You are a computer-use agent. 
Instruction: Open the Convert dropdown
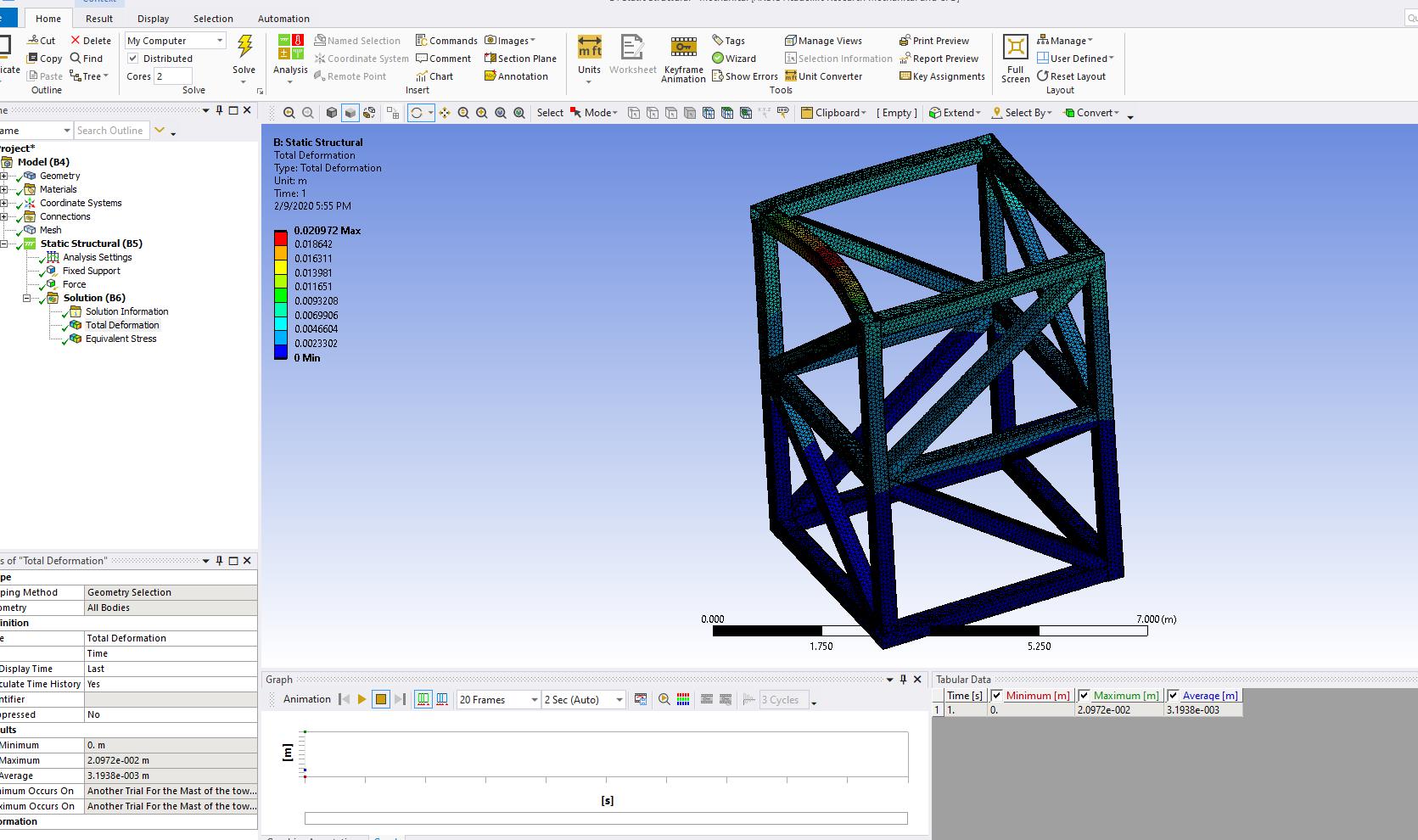(1092, 113)
